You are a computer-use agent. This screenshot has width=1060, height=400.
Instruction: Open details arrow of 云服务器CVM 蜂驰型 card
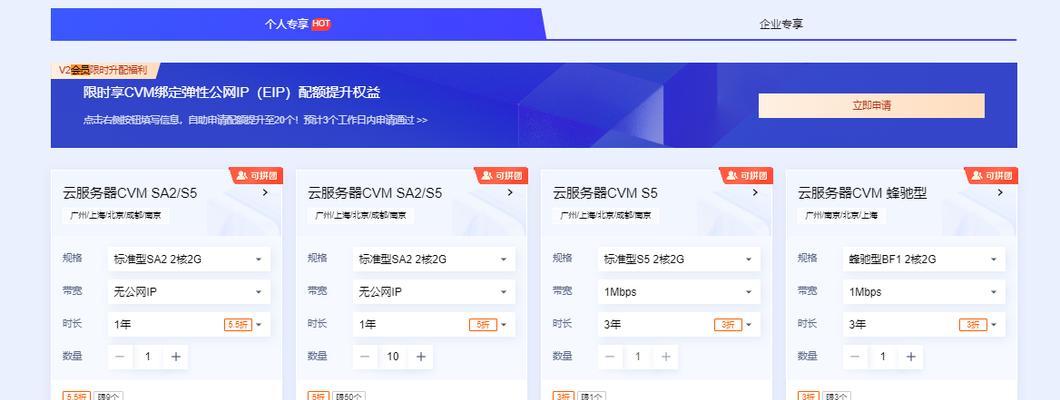tap(1000, 193)
